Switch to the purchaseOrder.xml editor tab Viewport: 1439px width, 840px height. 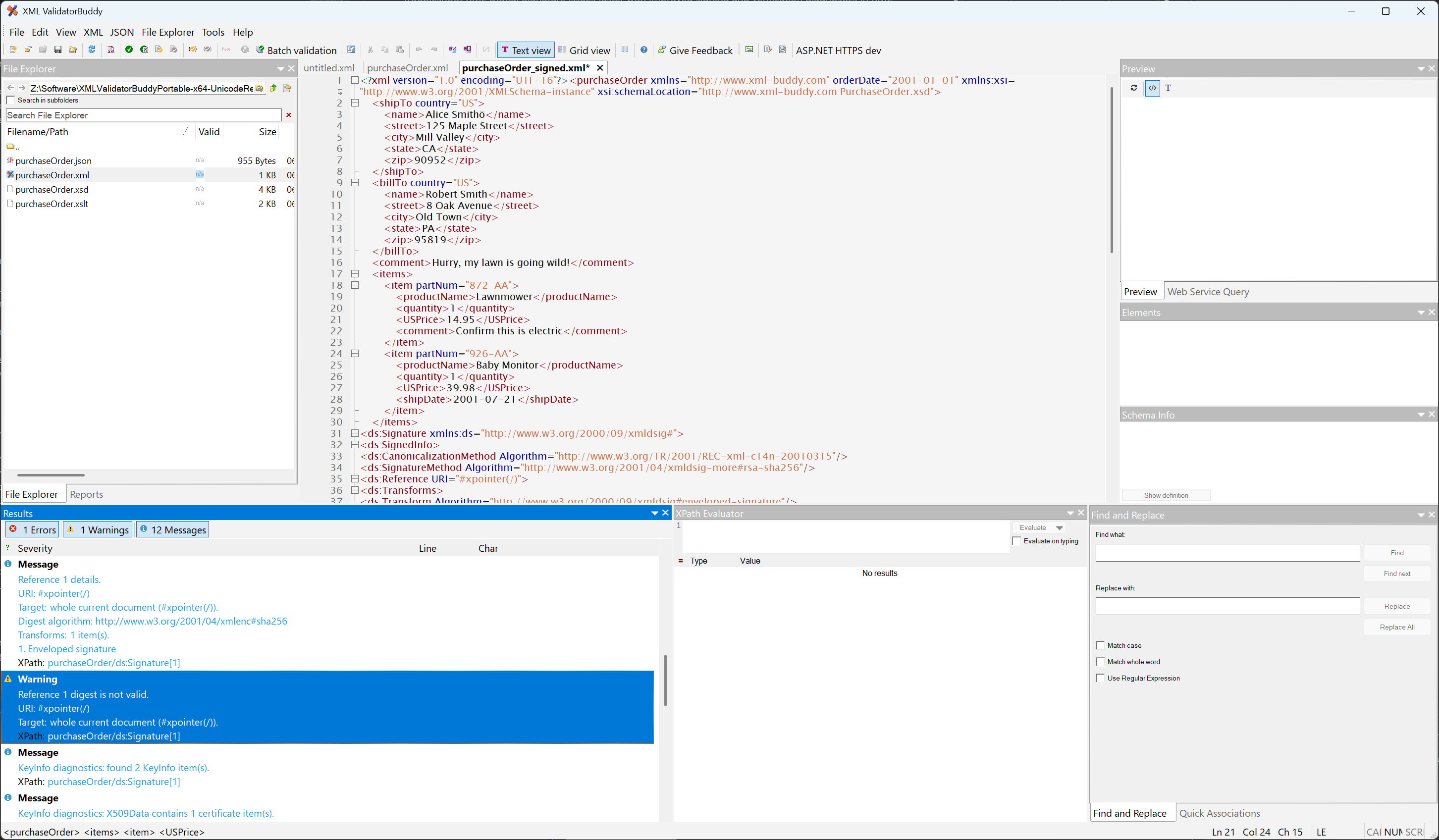407,68
